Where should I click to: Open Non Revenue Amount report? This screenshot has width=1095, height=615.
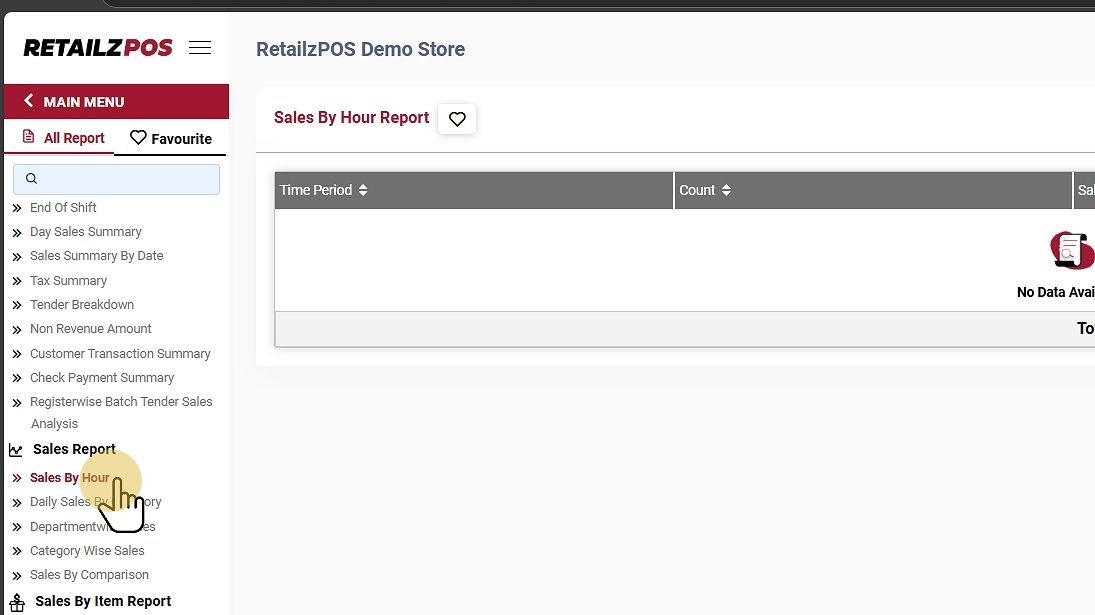coord(91,329)
